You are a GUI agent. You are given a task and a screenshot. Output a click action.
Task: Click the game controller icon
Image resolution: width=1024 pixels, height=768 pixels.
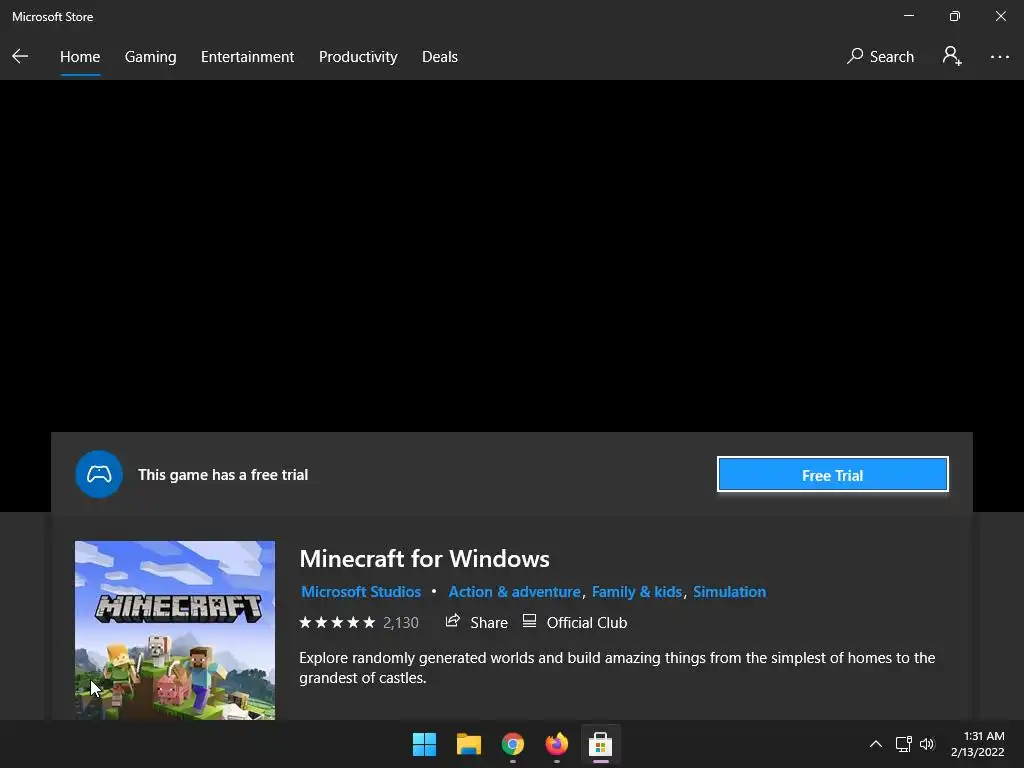click(x=99, y=474)
